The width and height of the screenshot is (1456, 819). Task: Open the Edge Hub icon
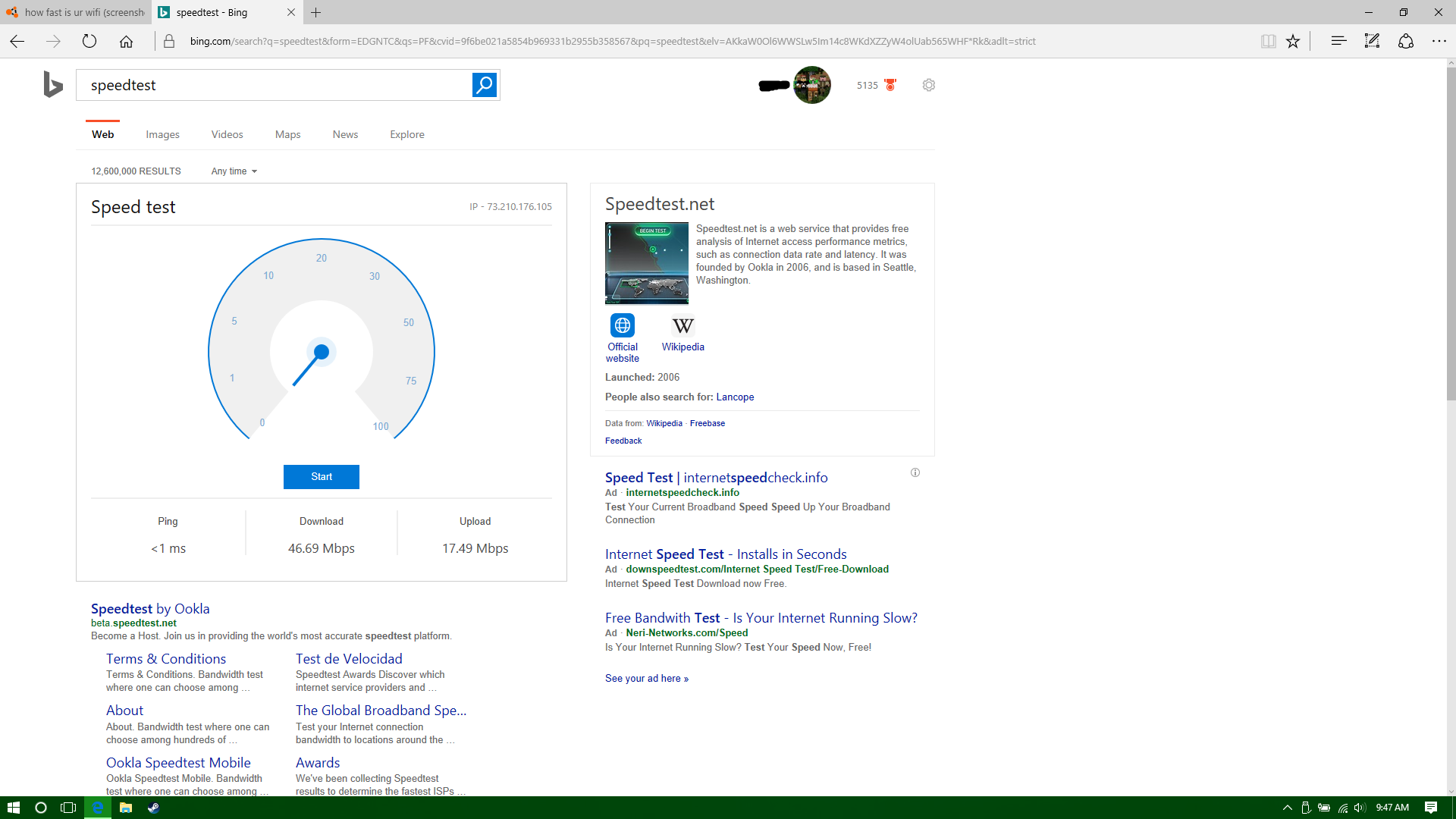tap(1338, 41)
